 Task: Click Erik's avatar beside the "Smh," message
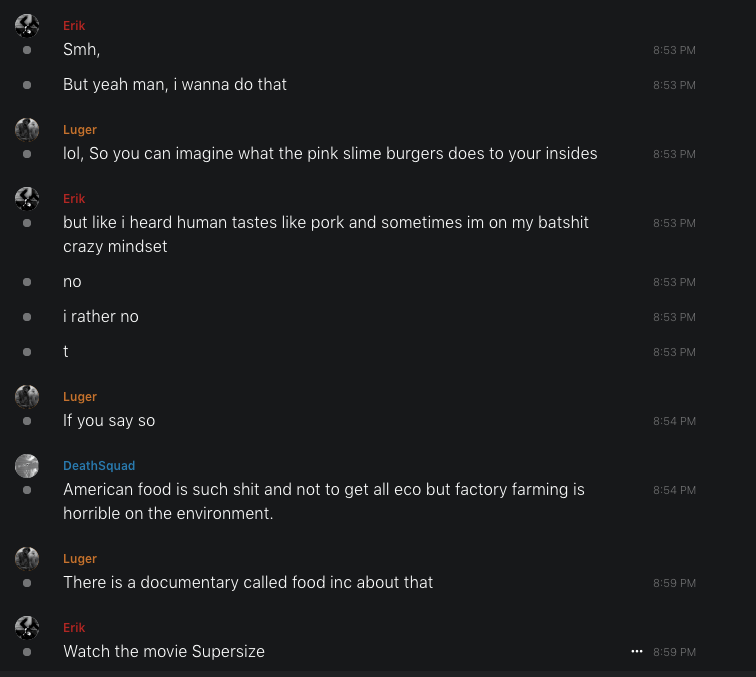pyautogui.click(x=27, y=26)
